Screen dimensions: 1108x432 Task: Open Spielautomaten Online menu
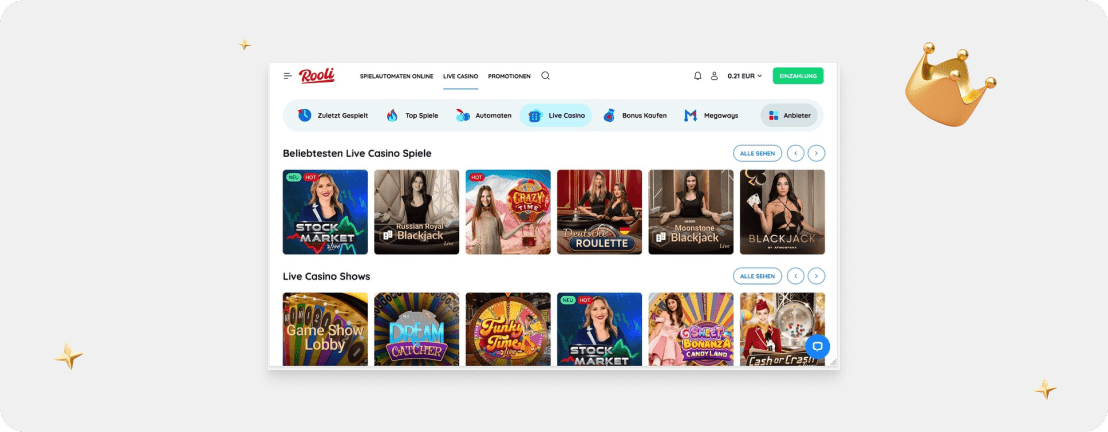coord(396,76)
